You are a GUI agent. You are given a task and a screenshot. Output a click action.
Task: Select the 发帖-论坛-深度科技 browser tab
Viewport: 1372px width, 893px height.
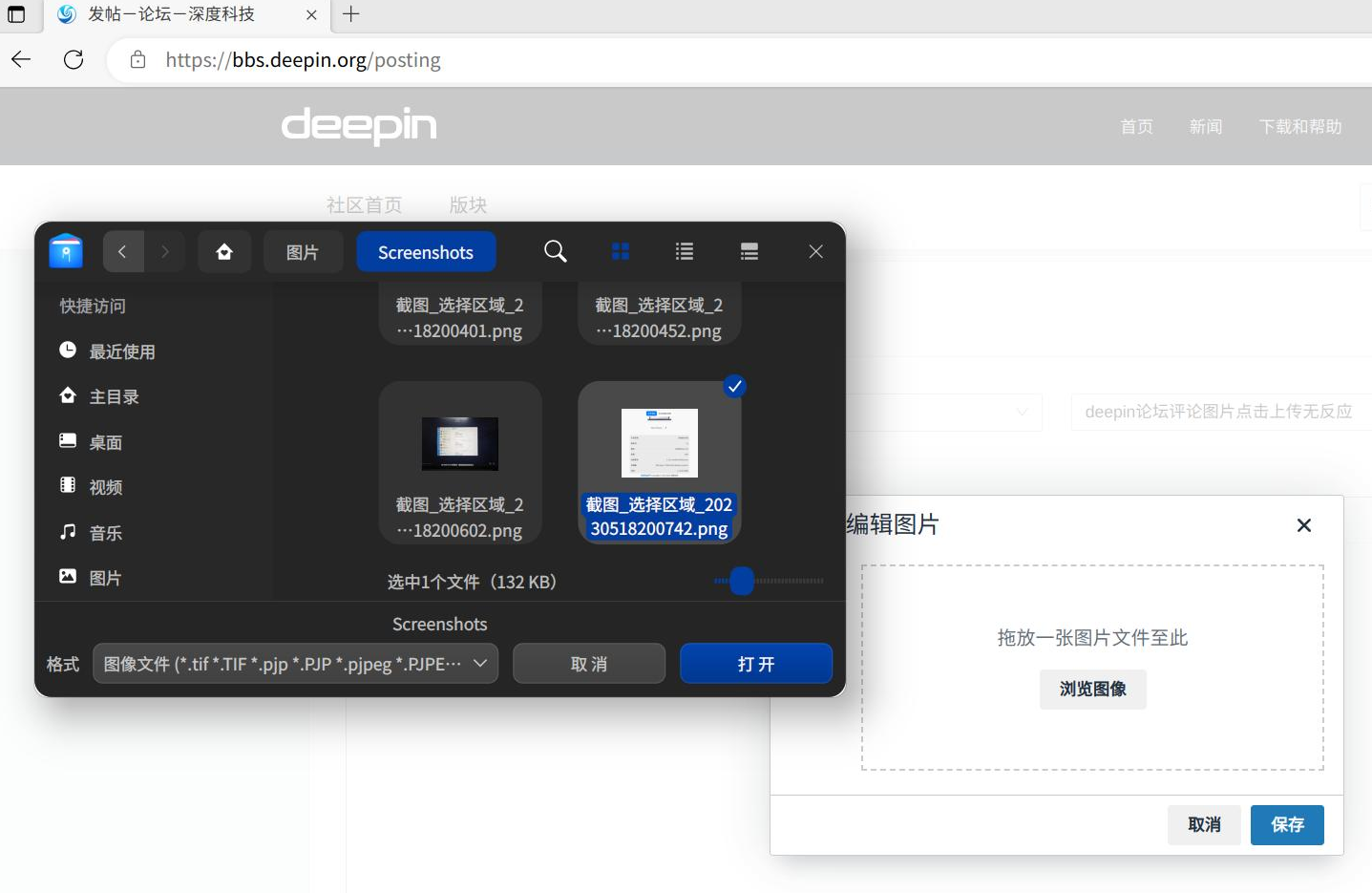point(187,14)
